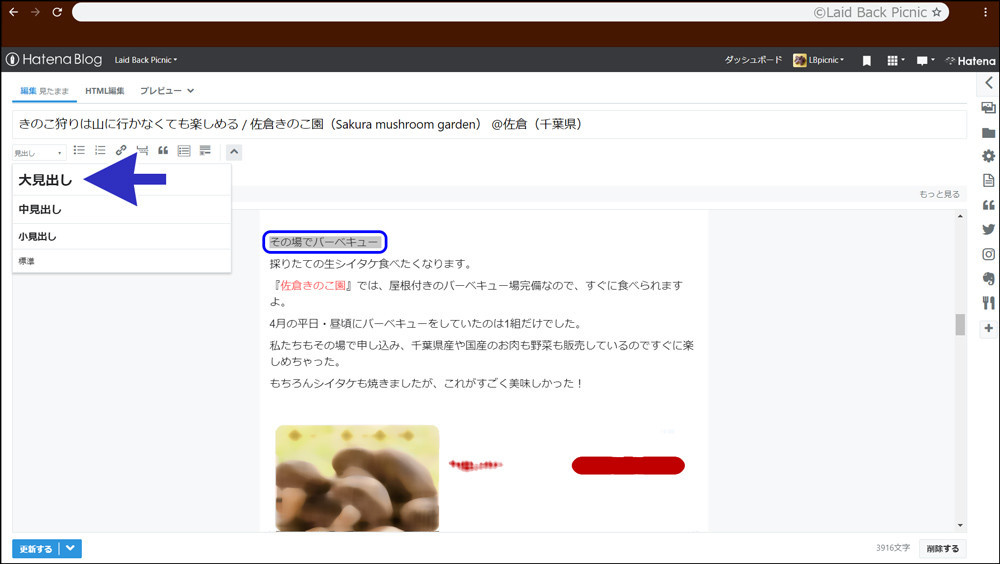Switch to the HTML編集 tab
The height and width of the screenshot is (564, 1000).
pyautogui.click(x=105, y=91)
